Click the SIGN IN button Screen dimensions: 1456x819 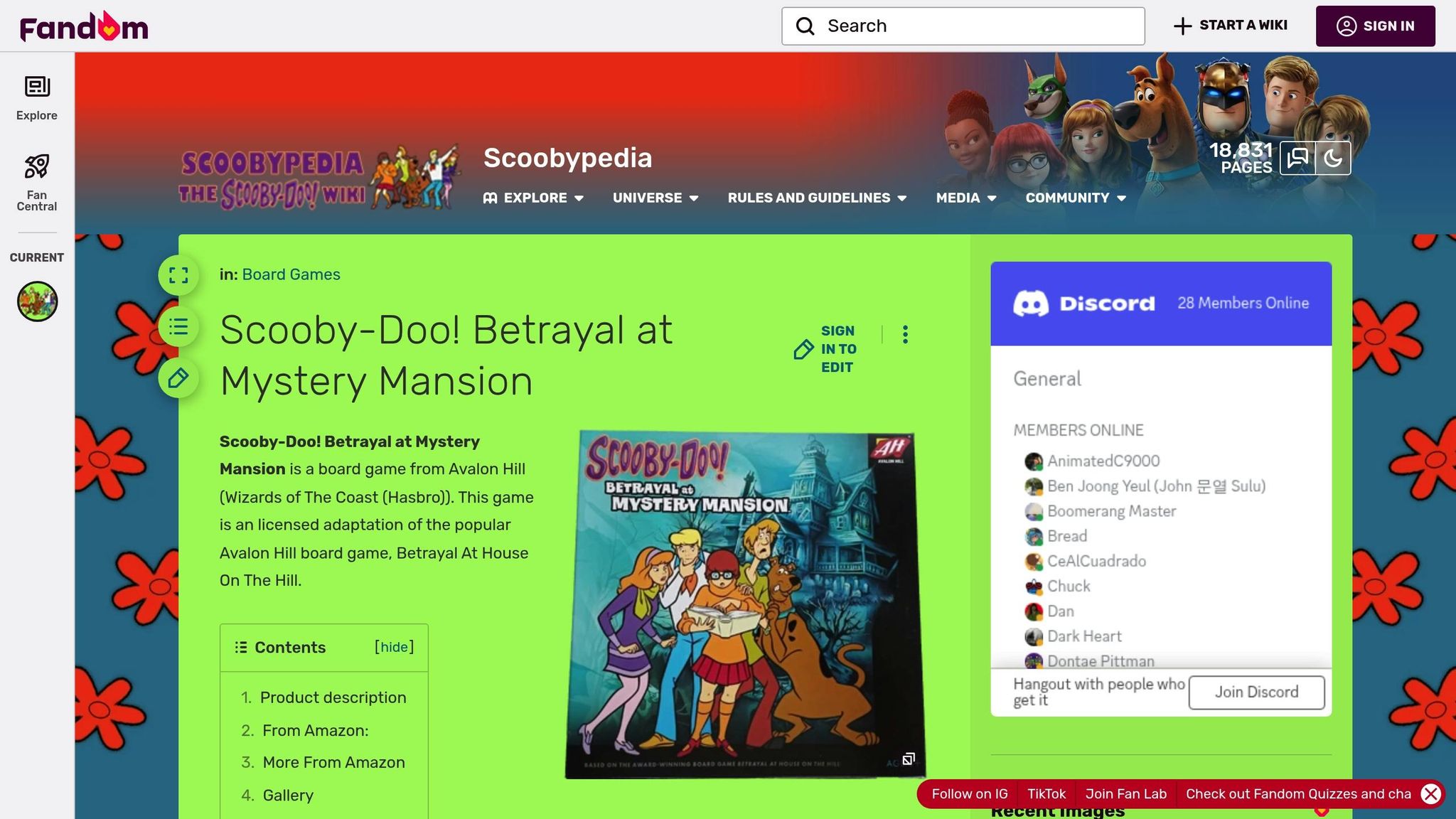[x=1375, y=26]
